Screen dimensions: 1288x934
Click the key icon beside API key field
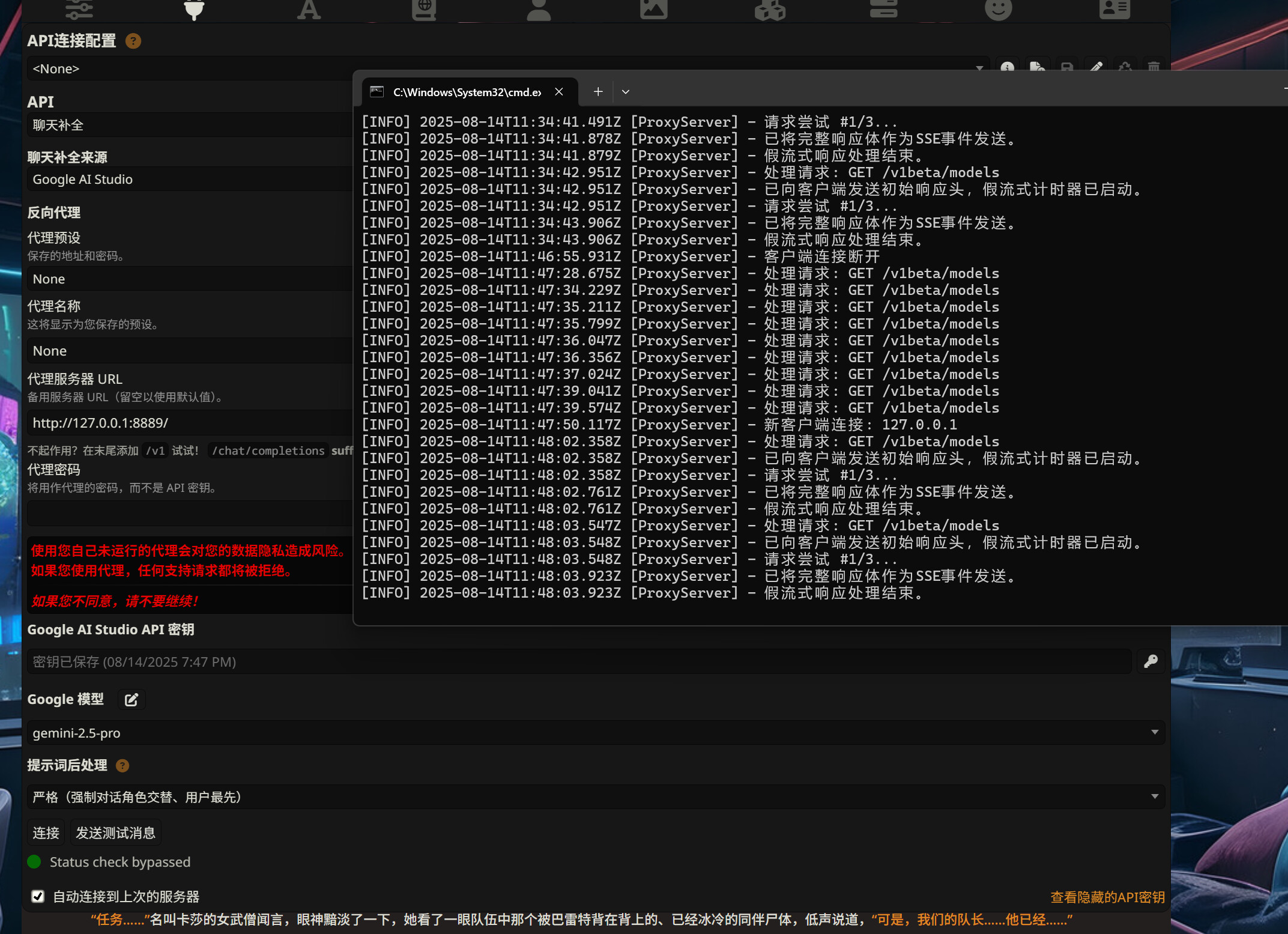[1150, 661]
